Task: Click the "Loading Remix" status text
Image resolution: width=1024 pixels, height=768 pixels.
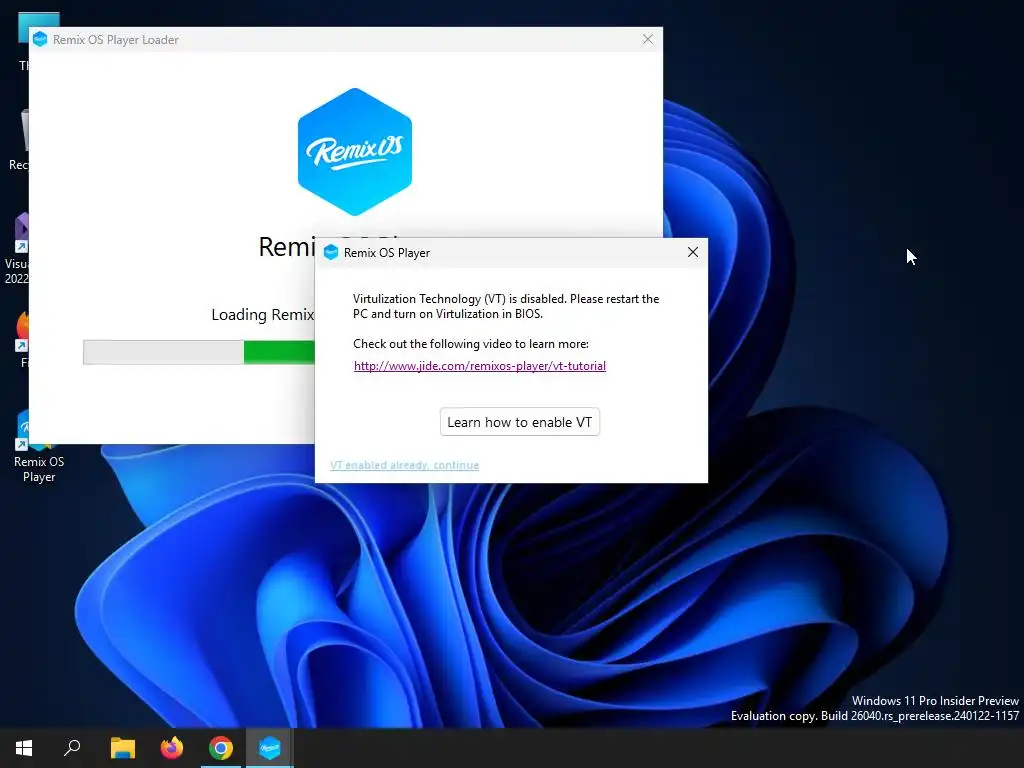Action: tap(263, 315)
